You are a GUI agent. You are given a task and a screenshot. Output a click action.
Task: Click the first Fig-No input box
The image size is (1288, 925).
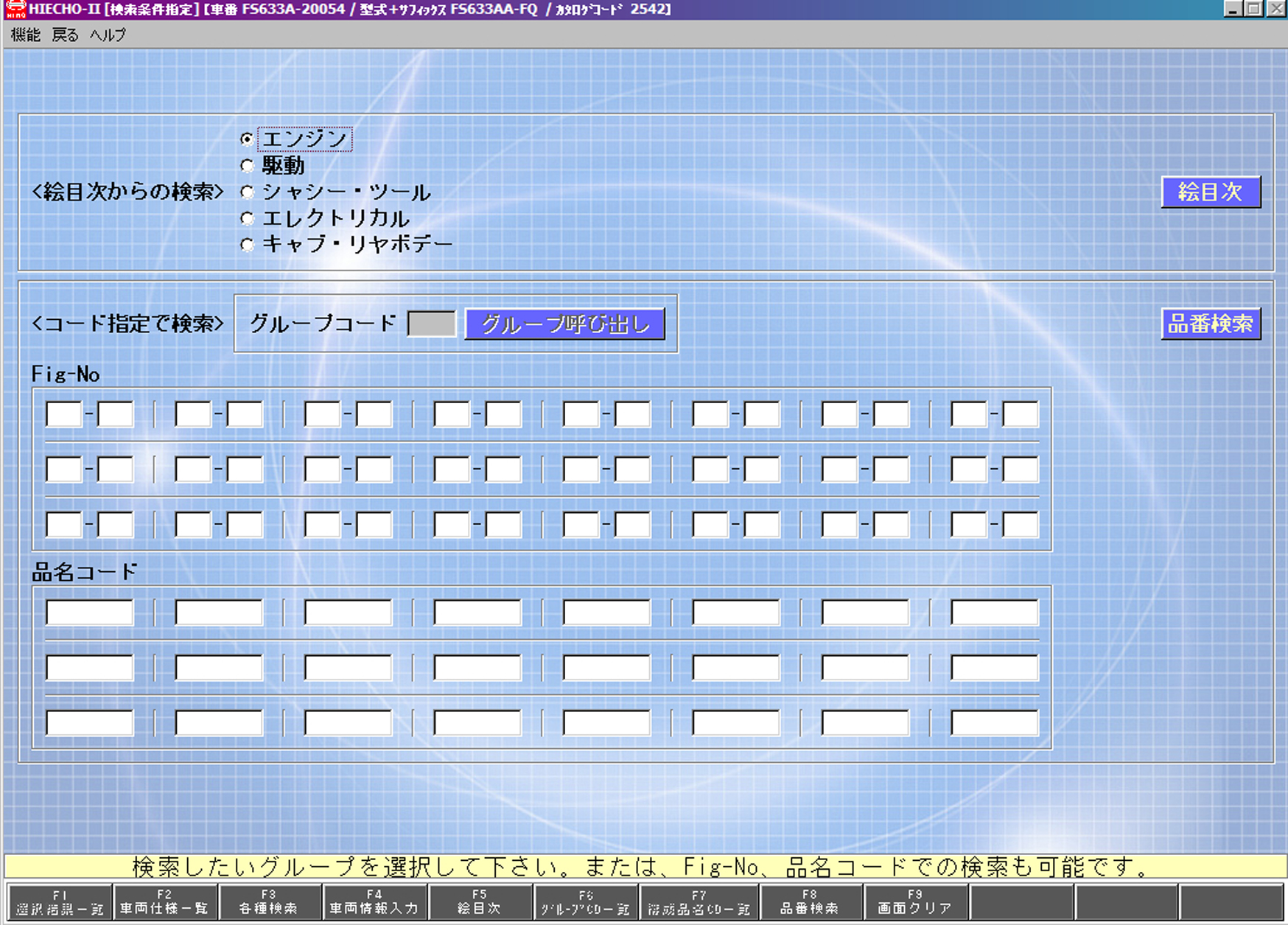click(64, 414)
